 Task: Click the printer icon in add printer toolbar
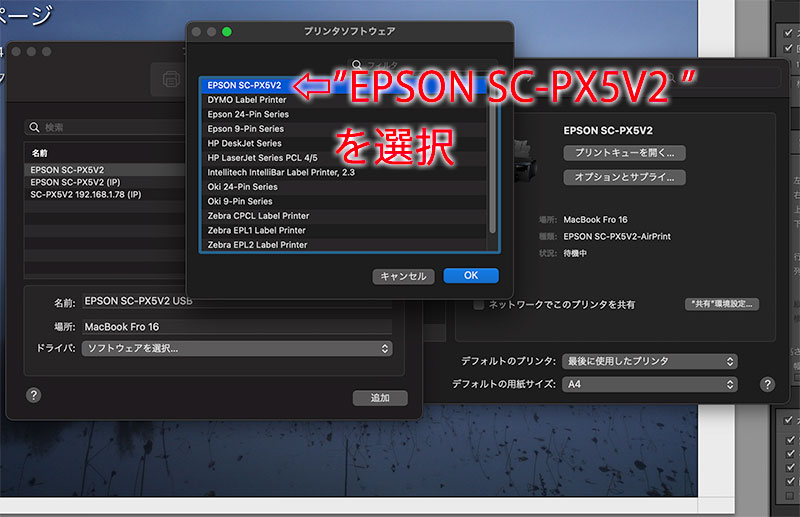click(171, 79)
